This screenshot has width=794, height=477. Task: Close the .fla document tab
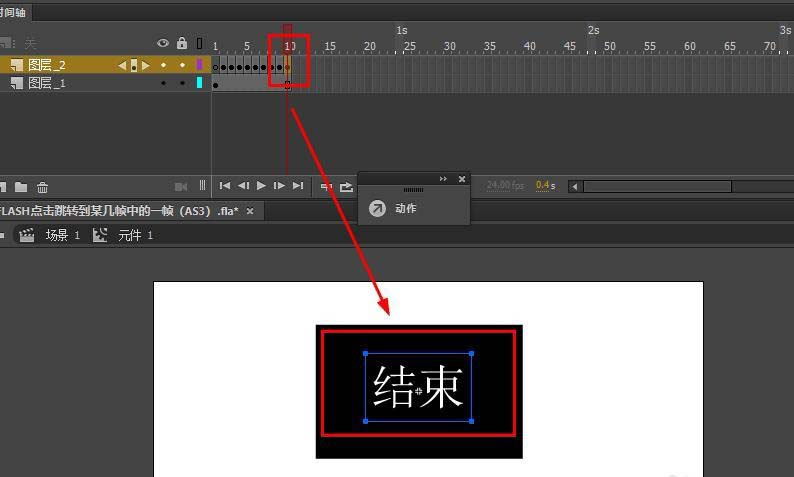[x=250, y=211]
